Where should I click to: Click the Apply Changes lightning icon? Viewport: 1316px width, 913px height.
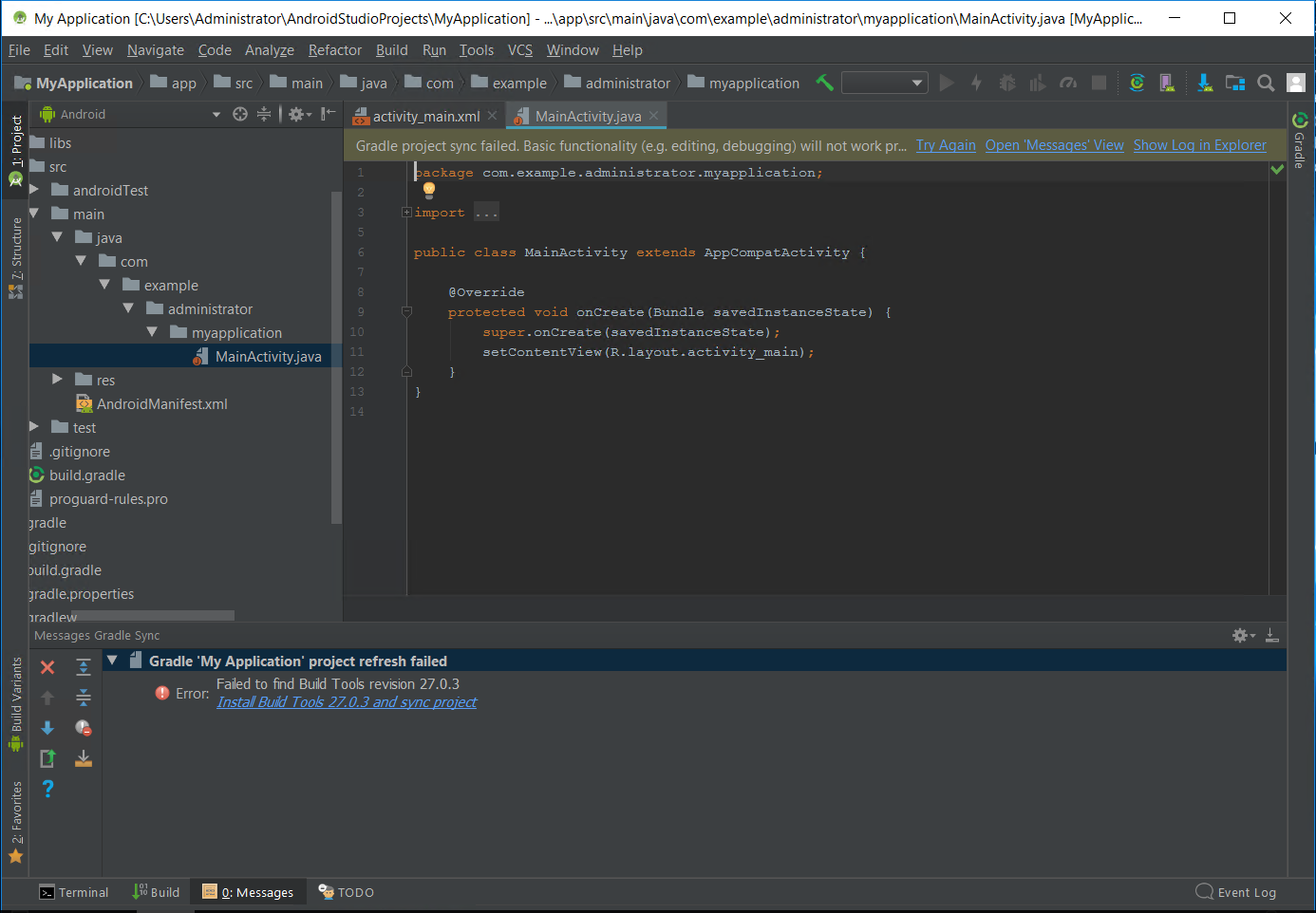pyautogui.click(x=976, y=83)
